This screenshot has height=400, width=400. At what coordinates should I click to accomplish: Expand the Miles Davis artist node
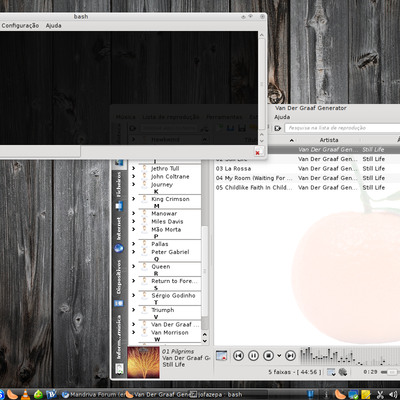[x=134, y=221]
